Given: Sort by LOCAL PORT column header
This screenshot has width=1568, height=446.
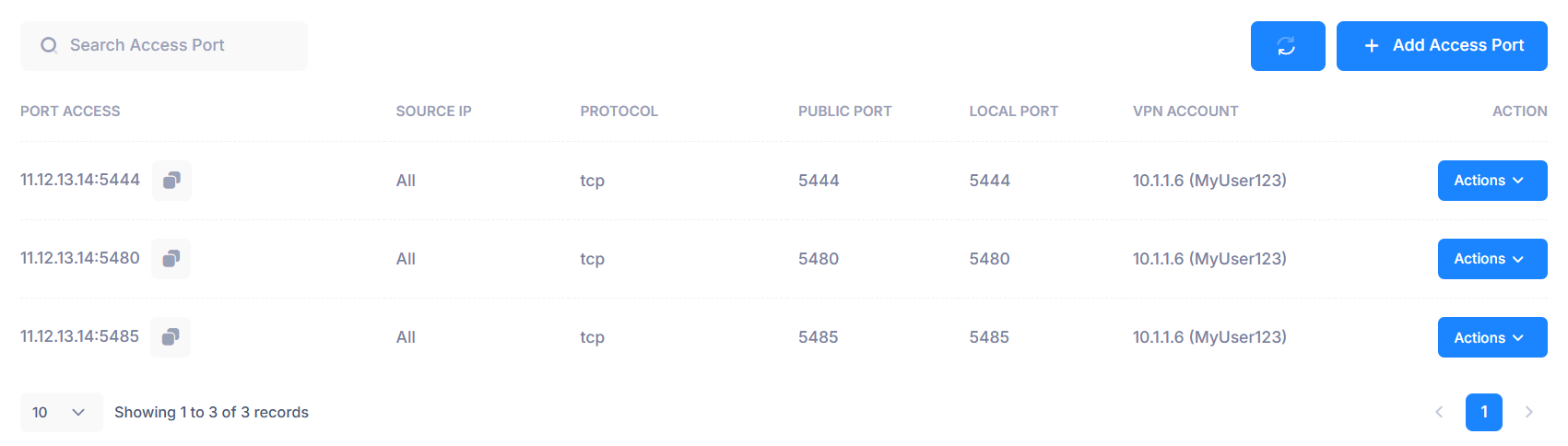Looking at the screenshot, I should (x=1014, y=111).
